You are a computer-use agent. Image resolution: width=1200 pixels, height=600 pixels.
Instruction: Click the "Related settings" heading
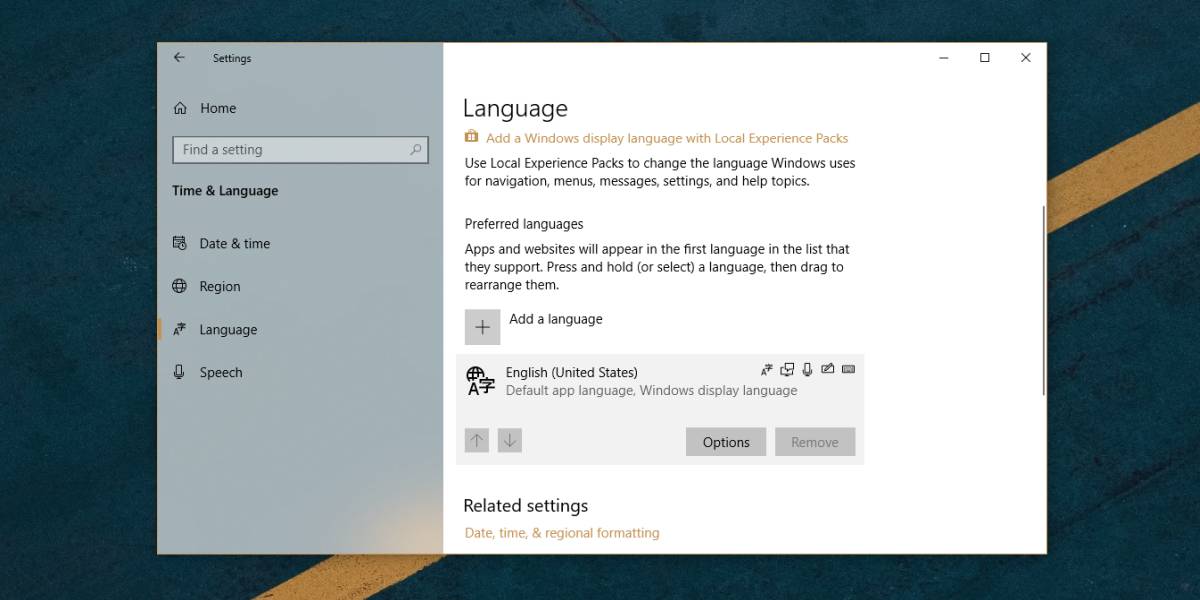tap(526, 506)
